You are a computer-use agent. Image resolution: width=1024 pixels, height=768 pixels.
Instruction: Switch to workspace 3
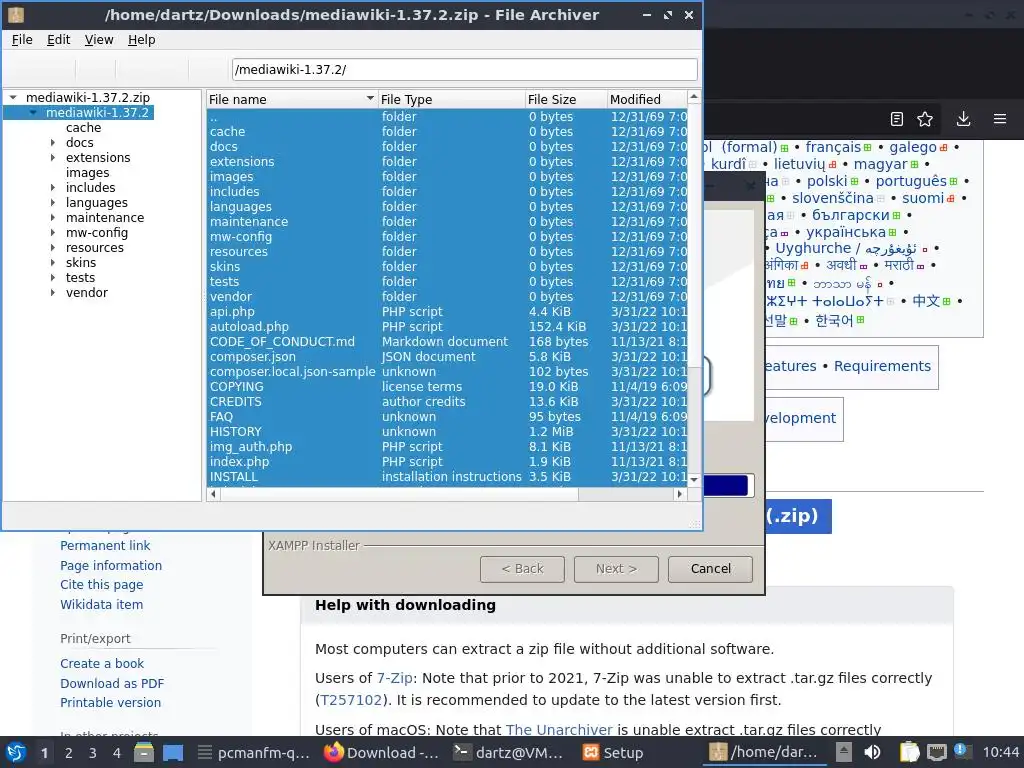(x=93, y=753)
